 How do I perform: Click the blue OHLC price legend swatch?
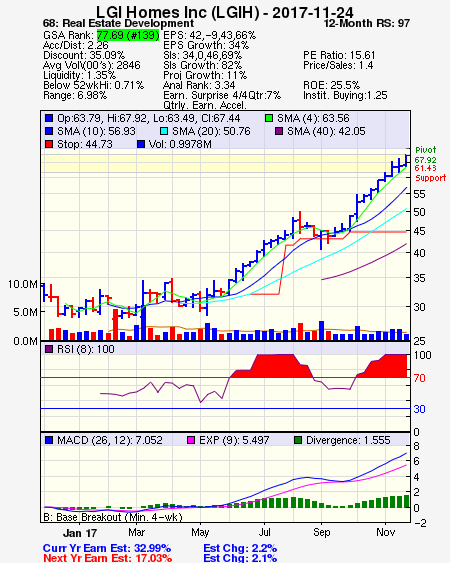49,118
